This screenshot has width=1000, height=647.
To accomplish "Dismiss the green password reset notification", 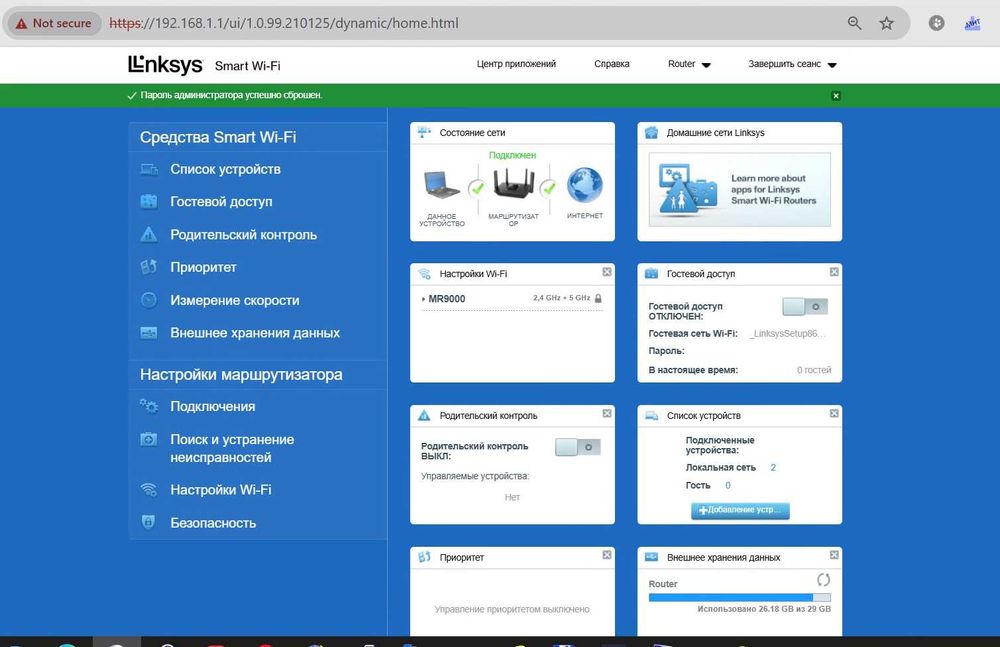I will tap(835, 96).
